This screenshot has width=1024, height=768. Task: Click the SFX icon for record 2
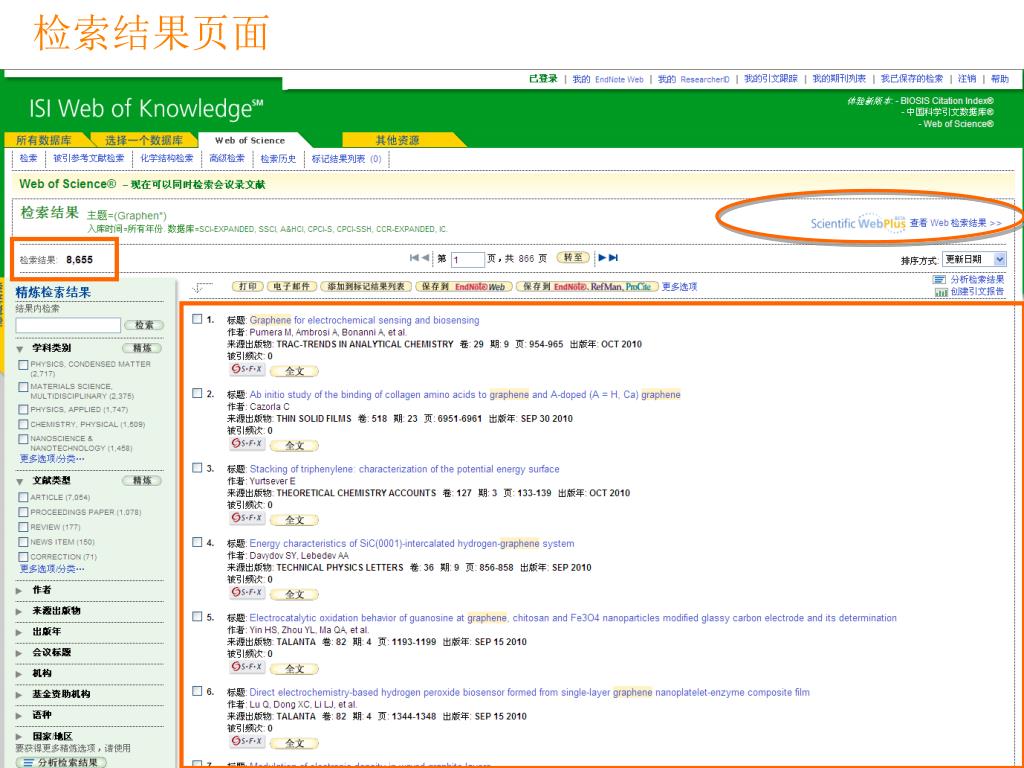pyautogui.click(x=247, y=444)
